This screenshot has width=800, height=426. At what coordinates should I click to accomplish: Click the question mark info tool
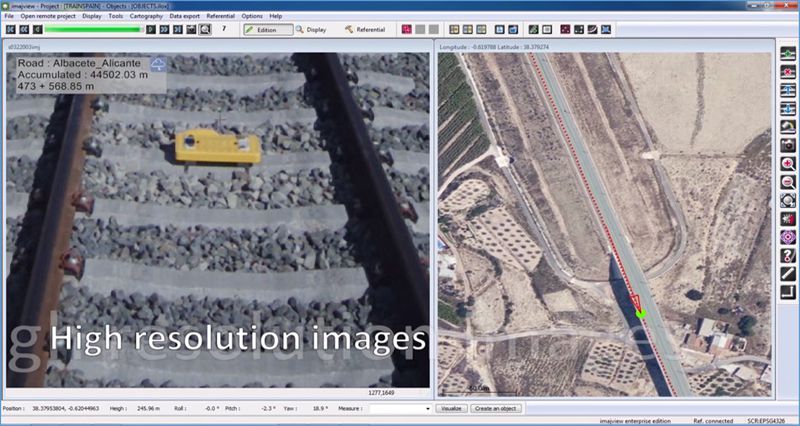[x=788, y=256]
